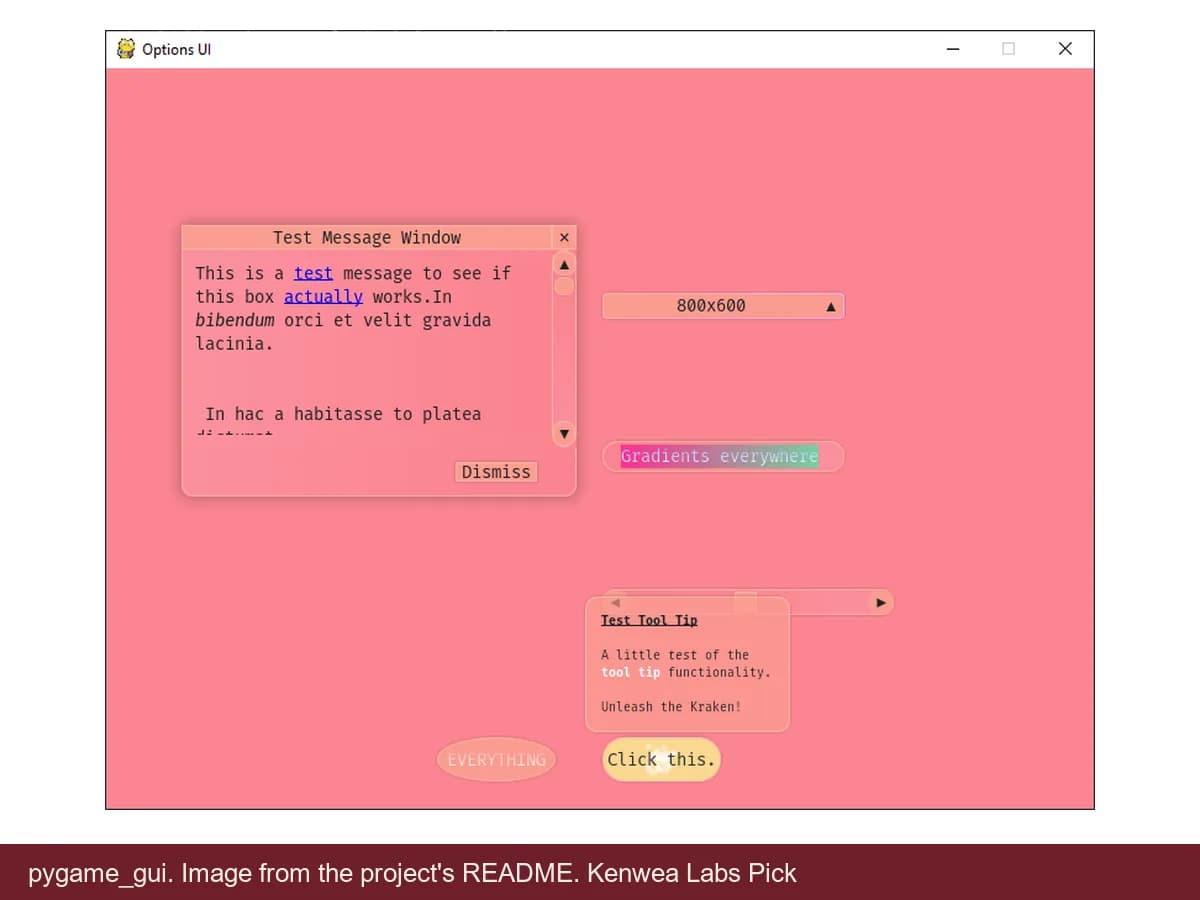
Task: Open the 800x600 resolution dropdown
Action: [x=723, y=306]
